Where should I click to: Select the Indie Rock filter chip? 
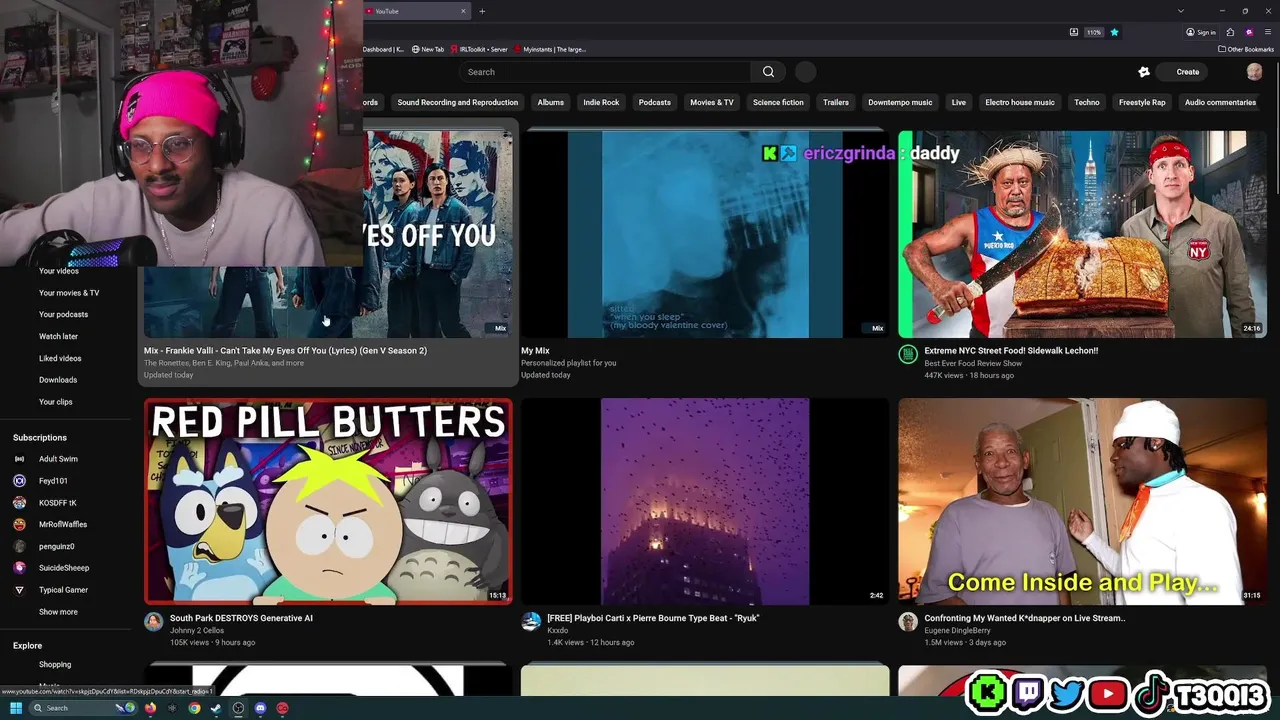coord(601,102)
